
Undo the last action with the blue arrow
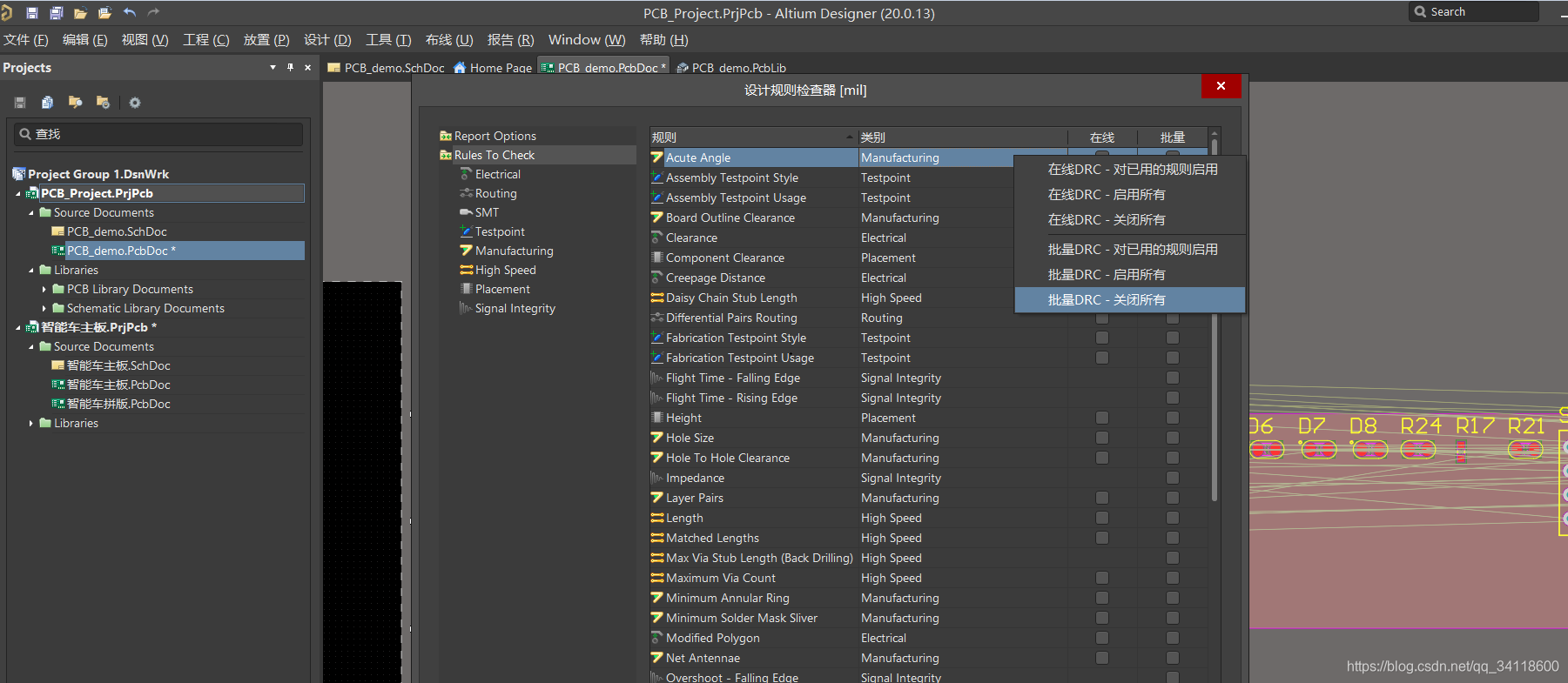point(130,12)
